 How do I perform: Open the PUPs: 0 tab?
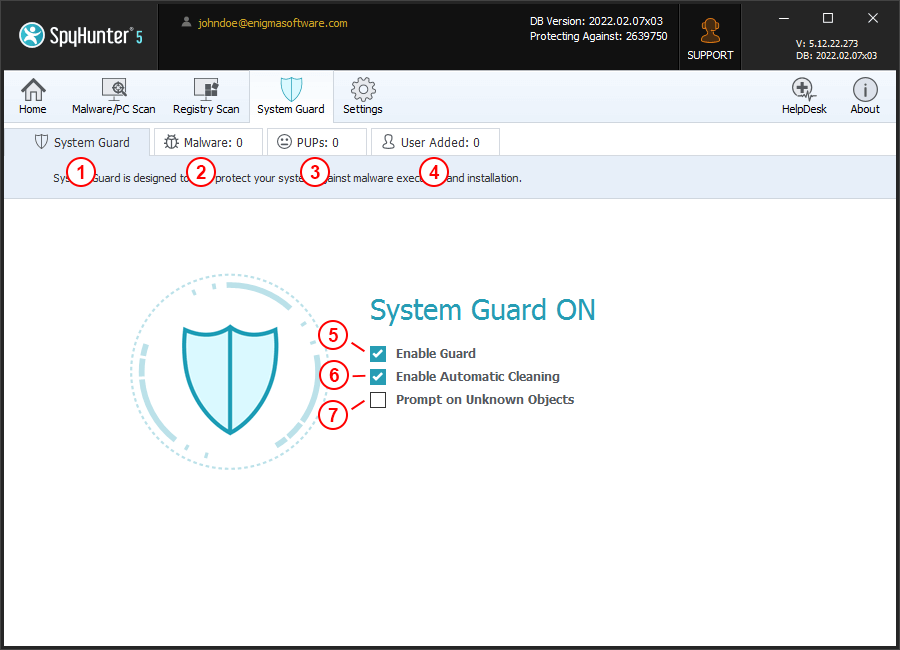[316, 143]
